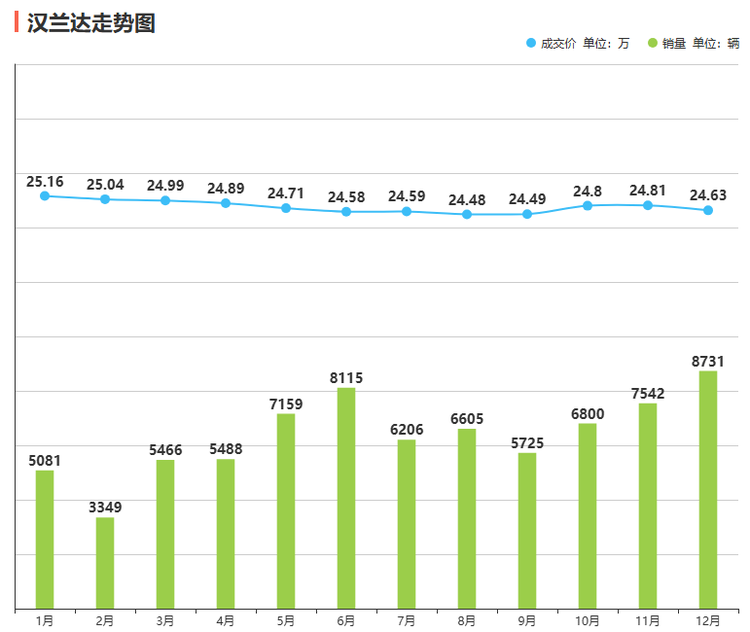Viewport: 750px width, 632px height.
Task: Click the 7月 x-axis month label
Action: pos(406,621)
